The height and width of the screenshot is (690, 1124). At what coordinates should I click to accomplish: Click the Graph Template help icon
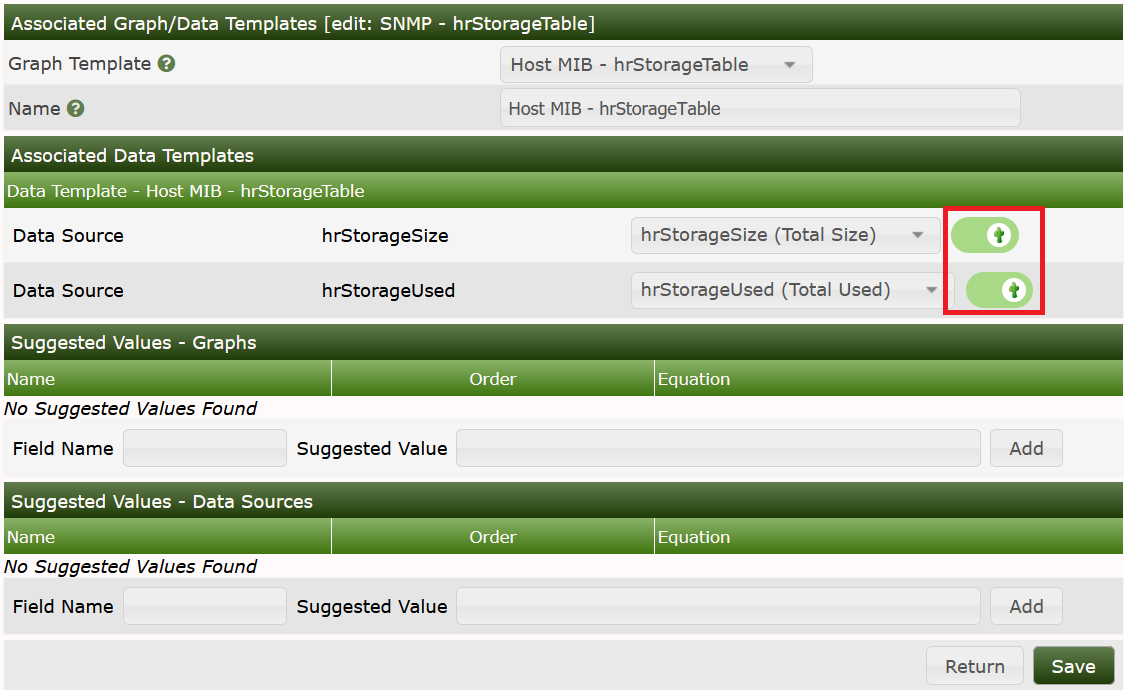click(x=166, y=64)
